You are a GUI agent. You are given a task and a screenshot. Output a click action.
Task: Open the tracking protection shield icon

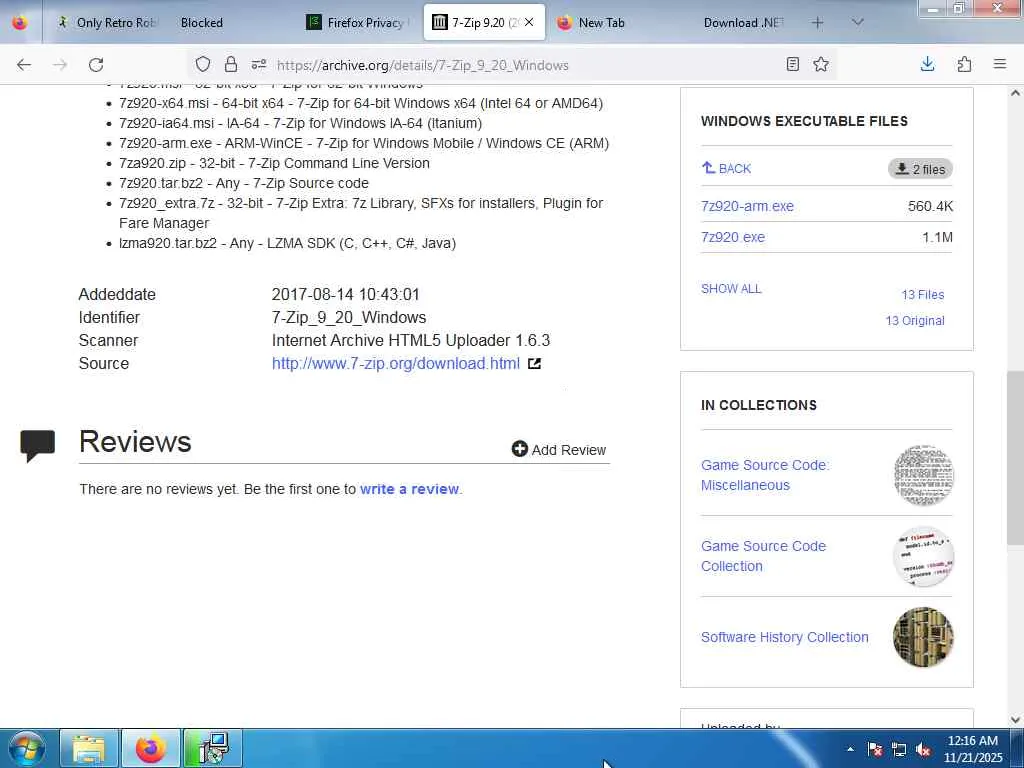point(203,65)
